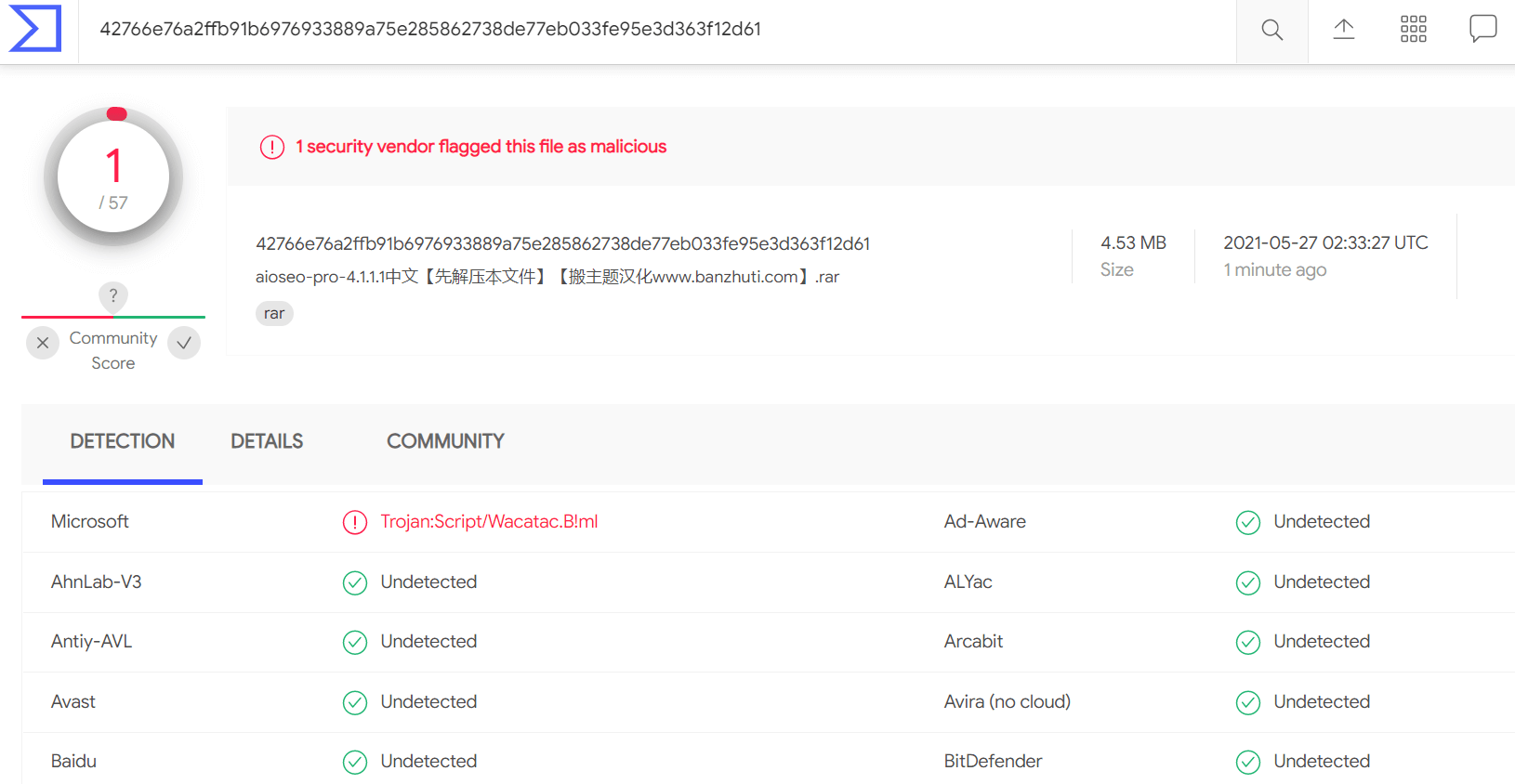Click the Microsoft detection alert icon
This screenshot has height=784, width=1515.
pyautogui.click(x=355, y=522)
